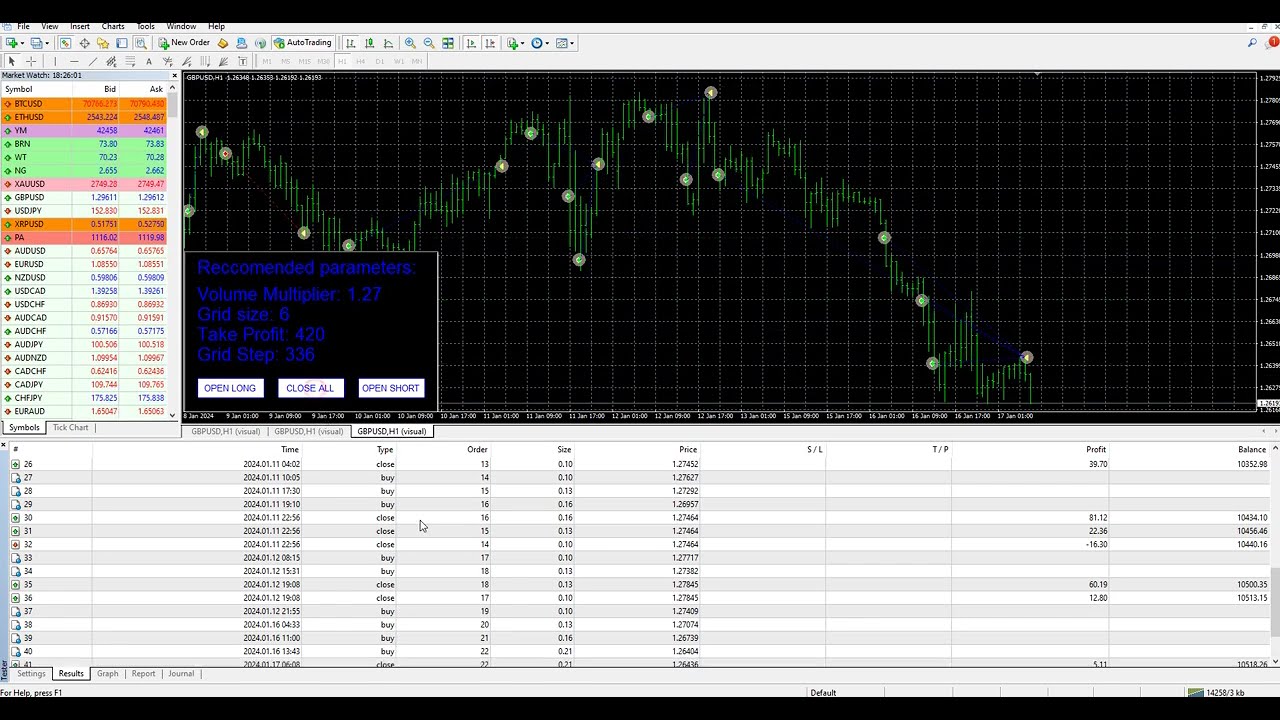Select the crosshair tool
The image size is (1280, 720).
[31, 61]
